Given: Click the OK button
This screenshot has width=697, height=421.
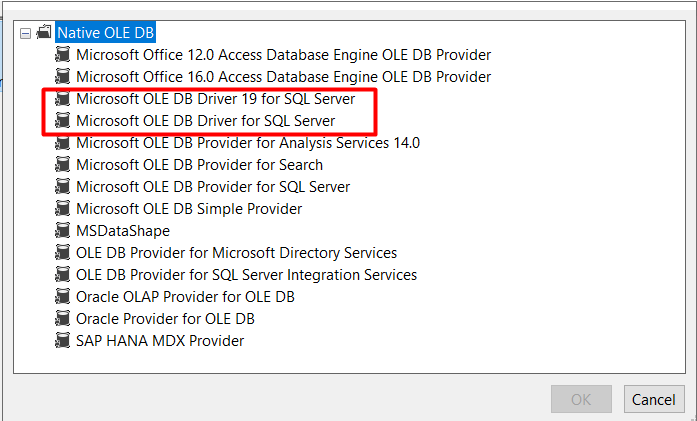Looking at the screenshot, I should click(581, 400).
